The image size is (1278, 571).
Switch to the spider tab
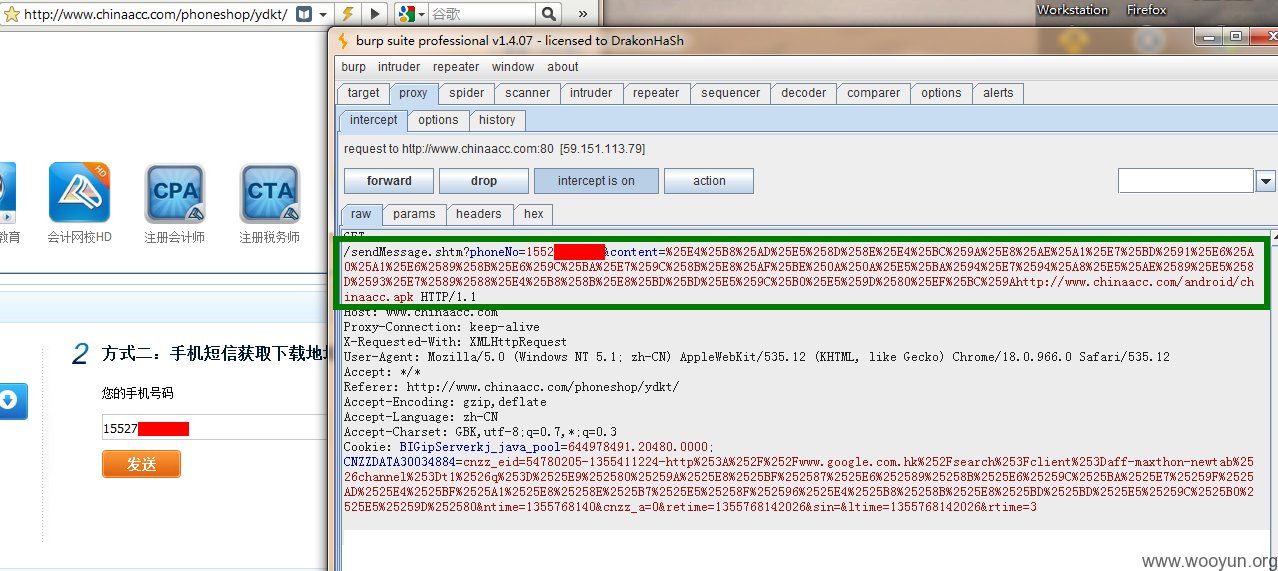point(466,93)
